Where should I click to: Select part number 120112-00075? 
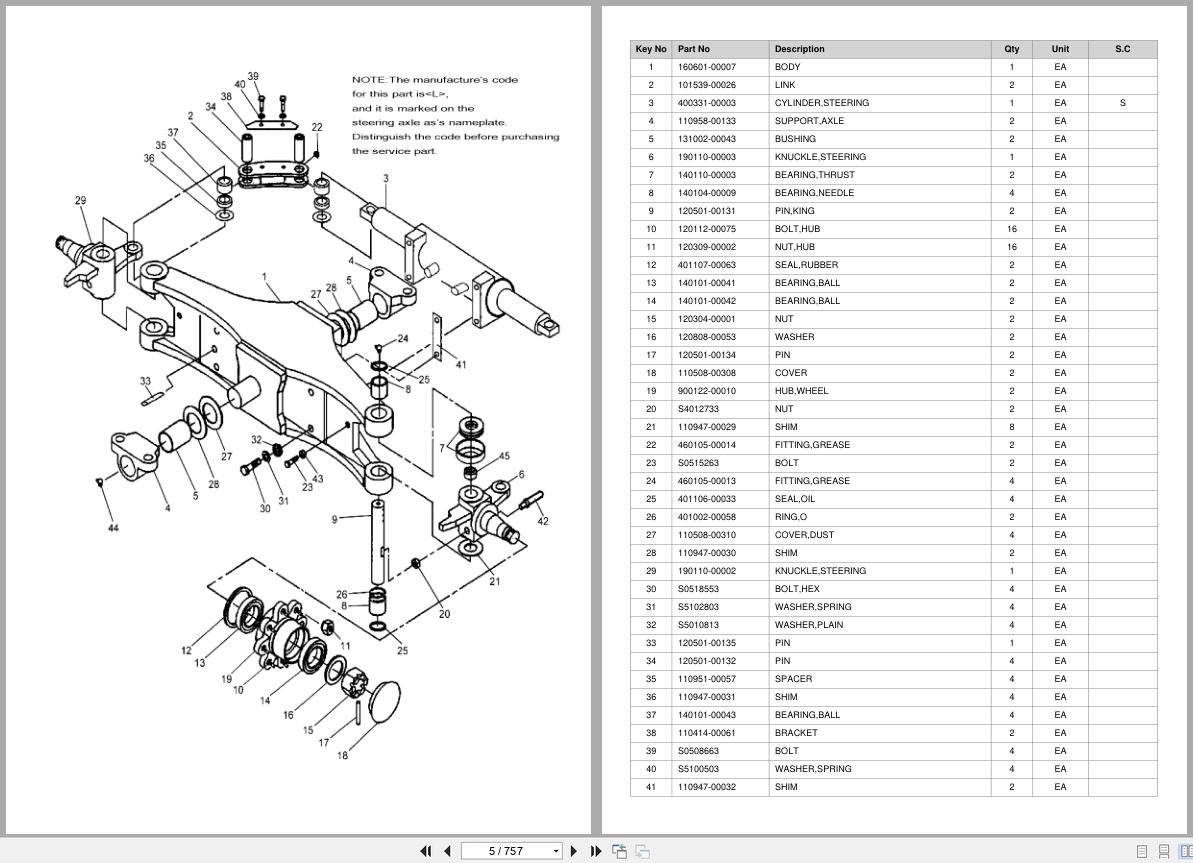point(707,229)
